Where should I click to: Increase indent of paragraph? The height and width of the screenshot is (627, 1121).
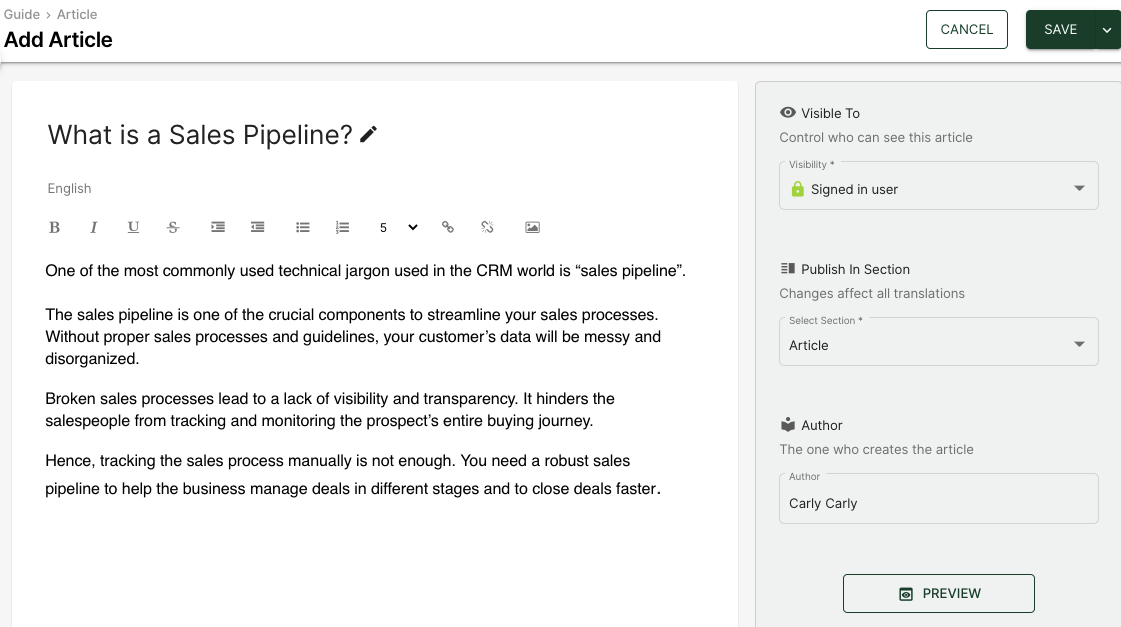(x=218, y=227)
